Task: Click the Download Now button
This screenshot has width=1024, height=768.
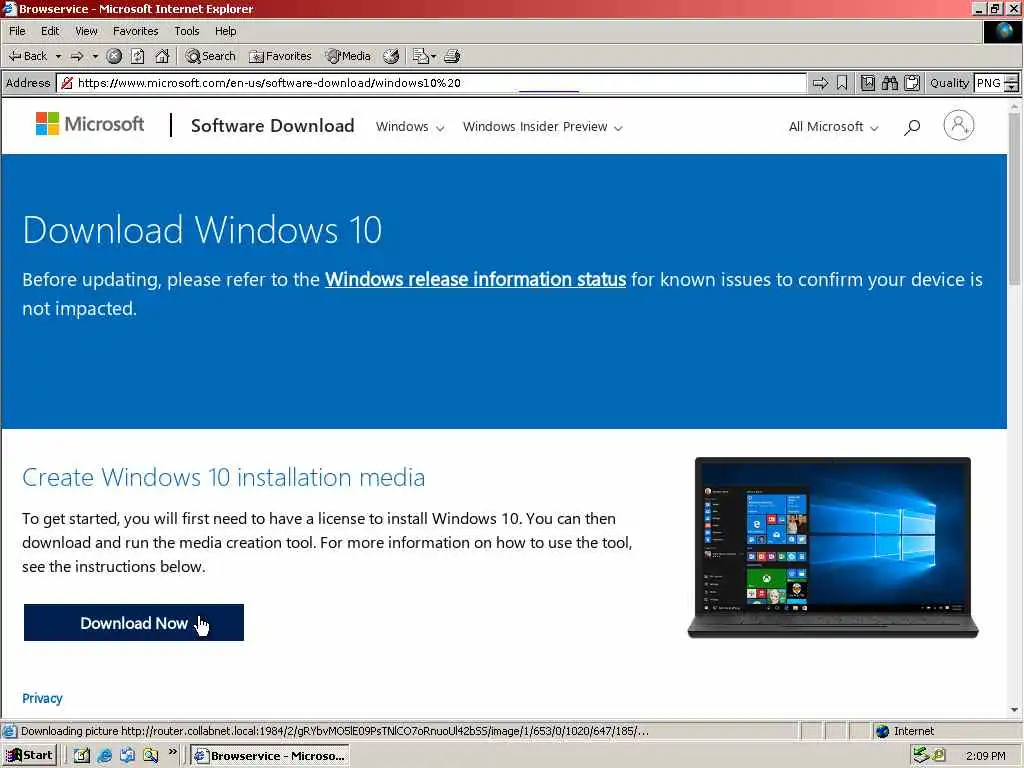Action: [134, 622]
